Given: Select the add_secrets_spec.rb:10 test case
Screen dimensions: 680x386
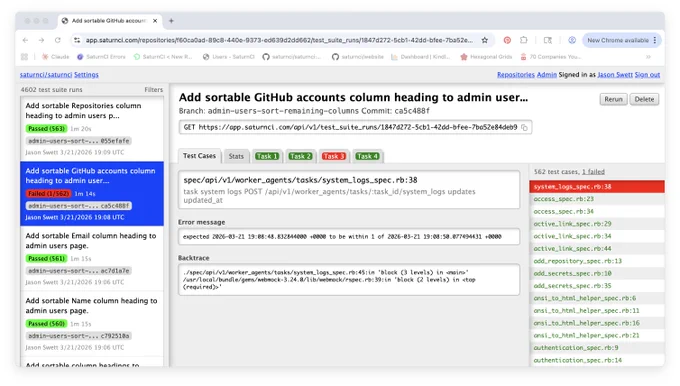Looking at the screenshot, I should 597,273.
